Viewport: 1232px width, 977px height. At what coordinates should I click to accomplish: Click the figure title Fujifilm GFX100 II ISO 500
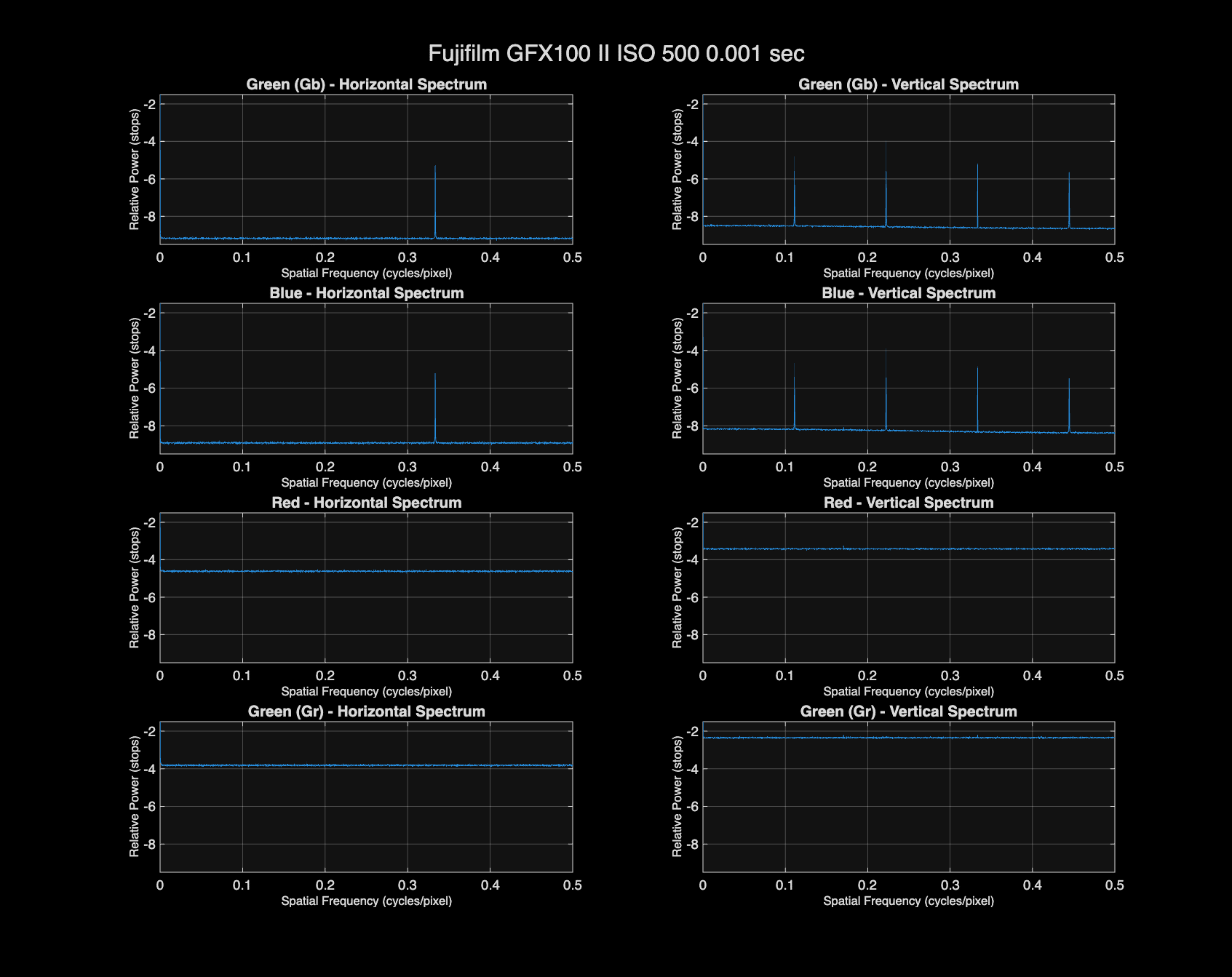[x=616, y=53]
